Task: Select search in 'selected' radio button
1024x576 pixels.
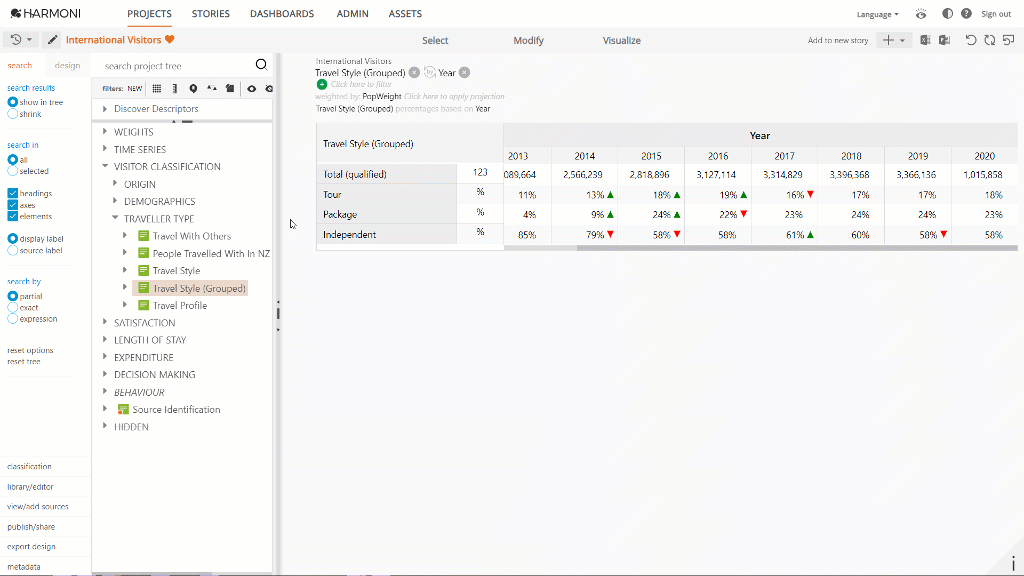Action: [x=12, y=171]
